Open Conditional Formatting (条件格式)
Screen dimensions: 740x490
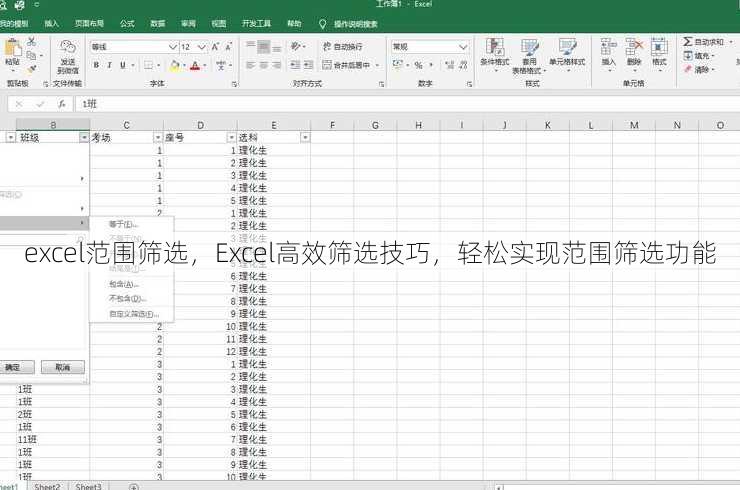click(495, 56)
